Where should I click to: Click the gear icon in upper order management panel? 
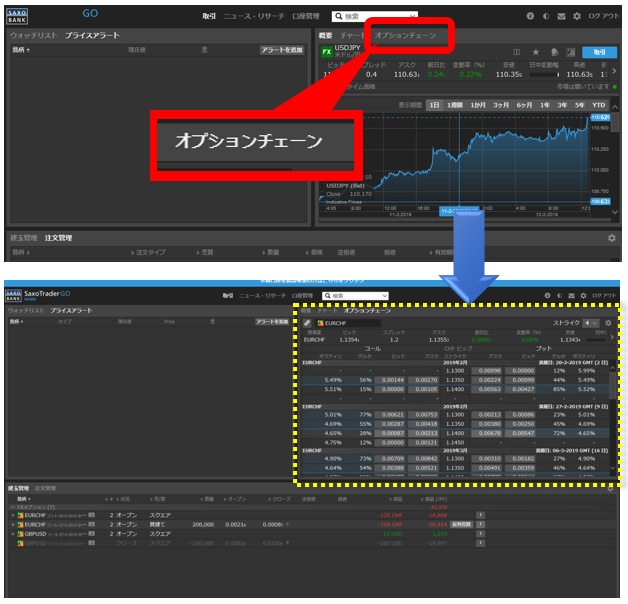coord(611,238)
